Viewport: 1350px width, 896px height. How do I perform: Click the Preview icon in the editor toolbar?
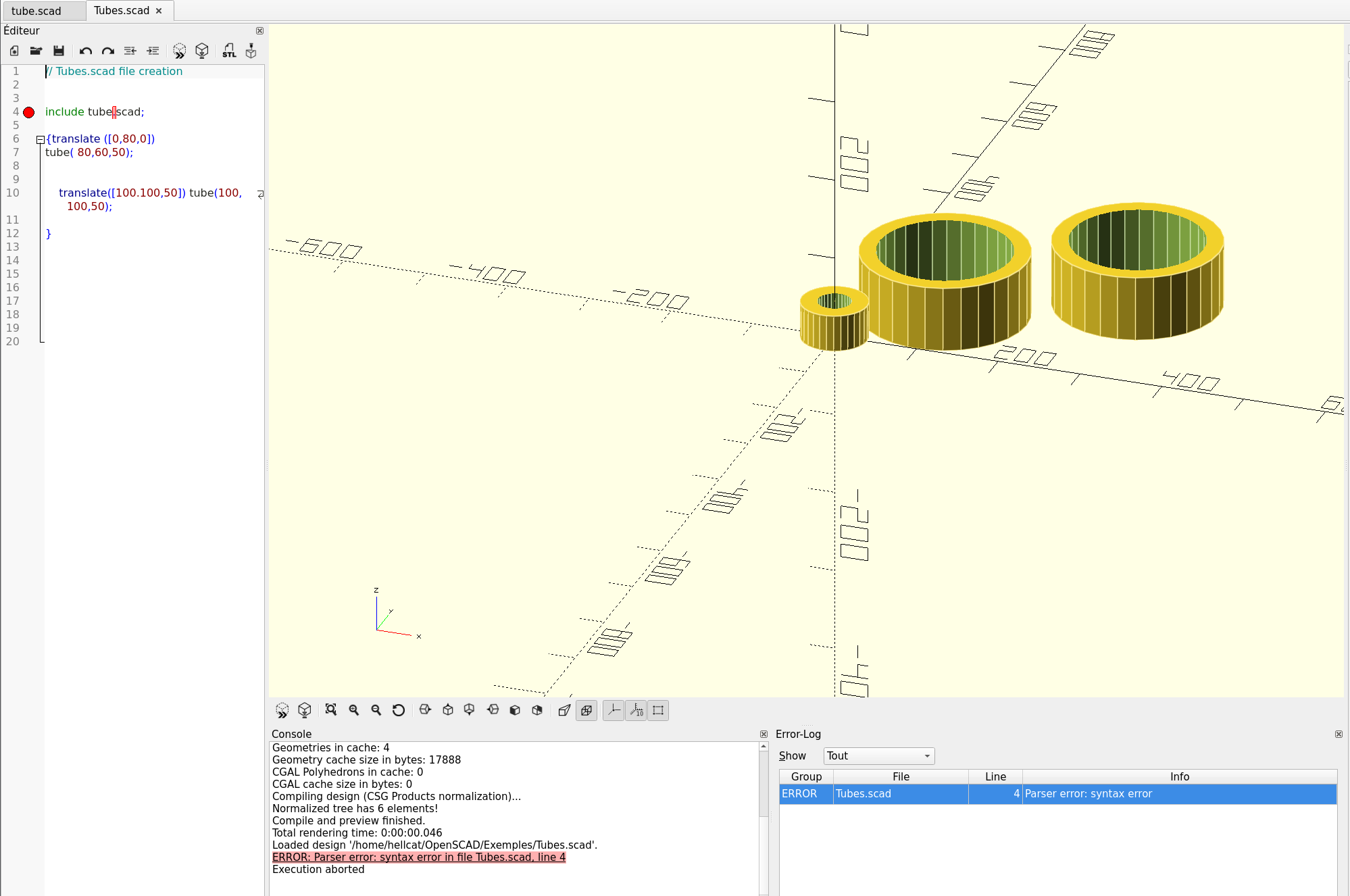click(x=179, y=51)
